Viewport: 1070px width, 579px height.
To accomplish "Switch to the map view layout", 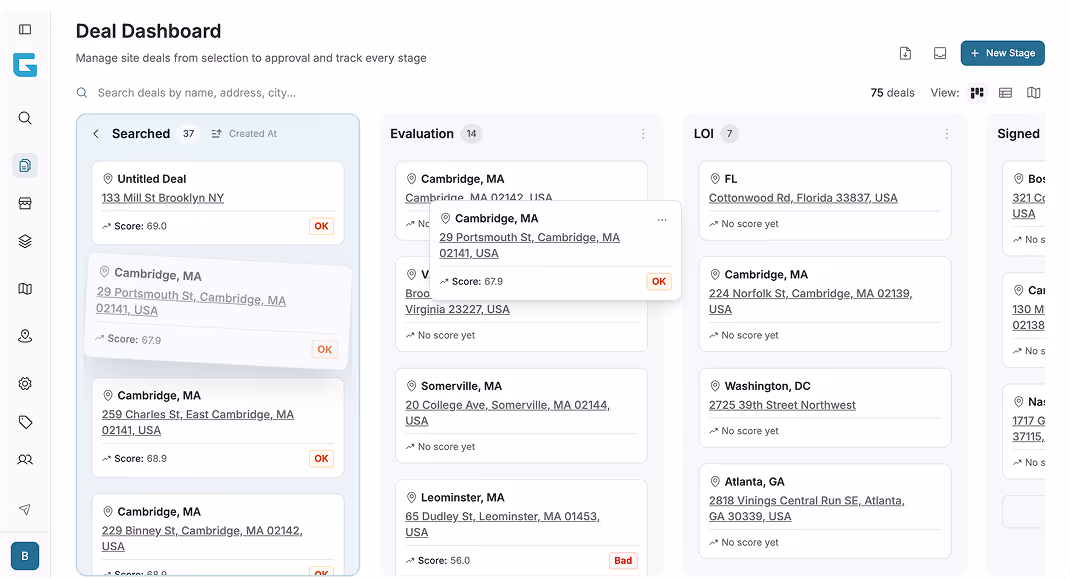I will [x=1033, y=92].
